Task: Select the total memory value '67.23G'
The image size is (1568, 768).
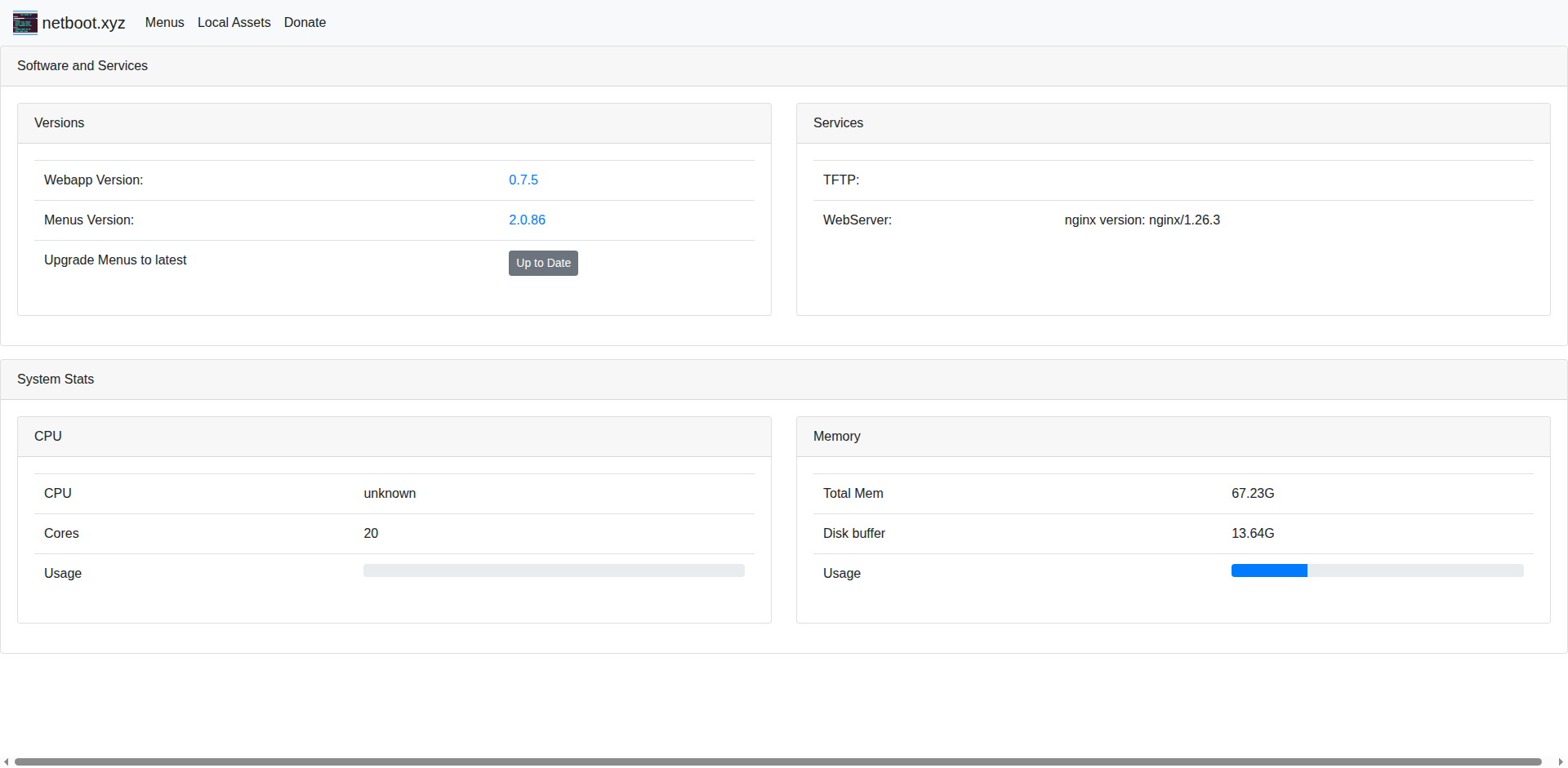Action: [1253, 494]
